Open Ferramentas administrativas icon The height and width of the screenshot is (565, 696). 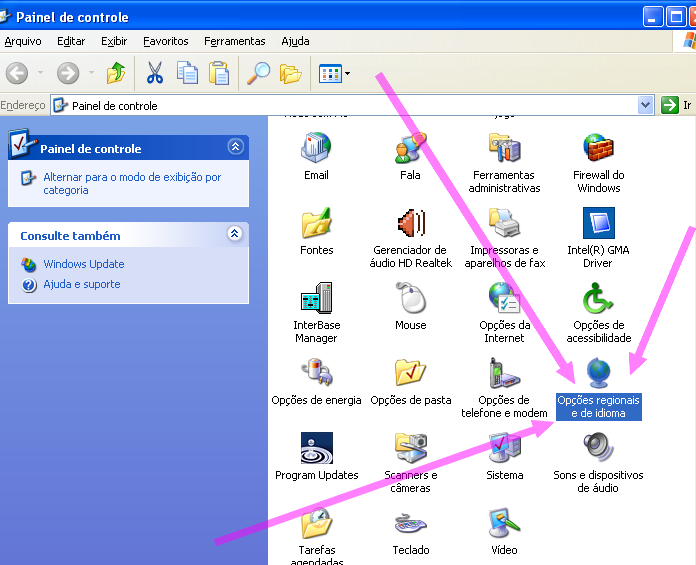pyautogui.click(x=504, y=147)
